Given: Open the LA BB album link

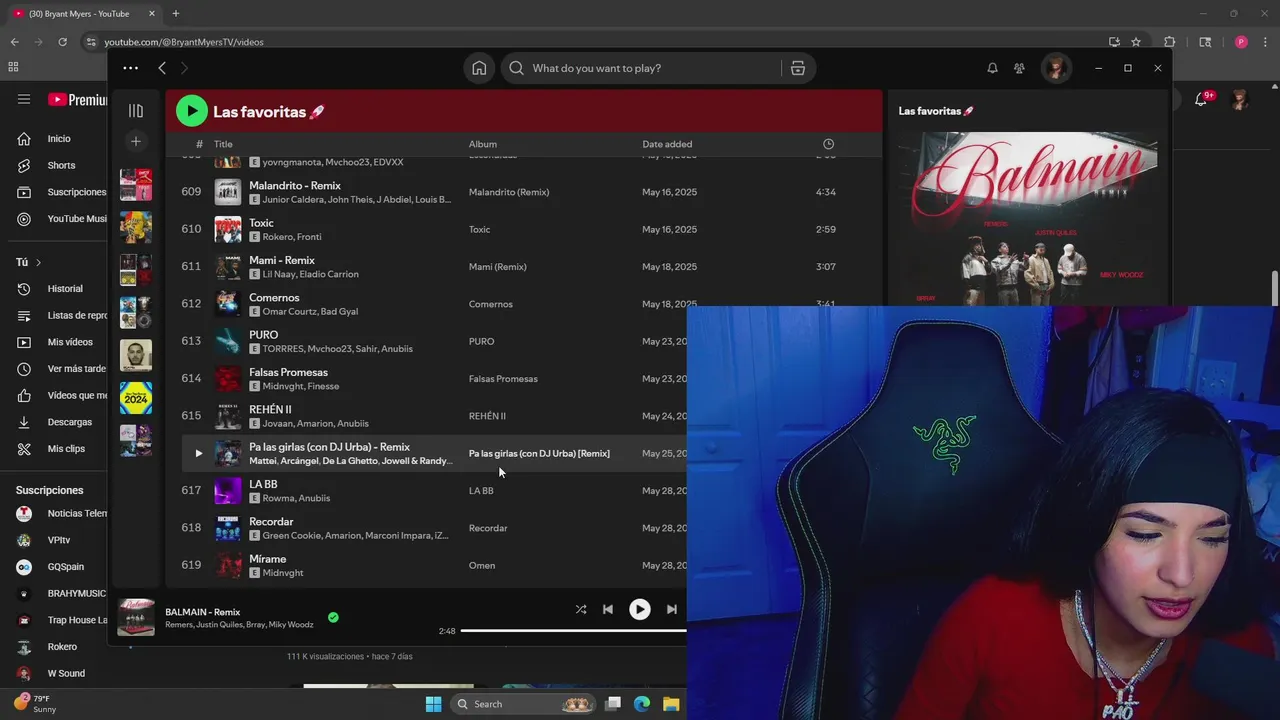Looking at the screenshot, I should click(481, 491).
